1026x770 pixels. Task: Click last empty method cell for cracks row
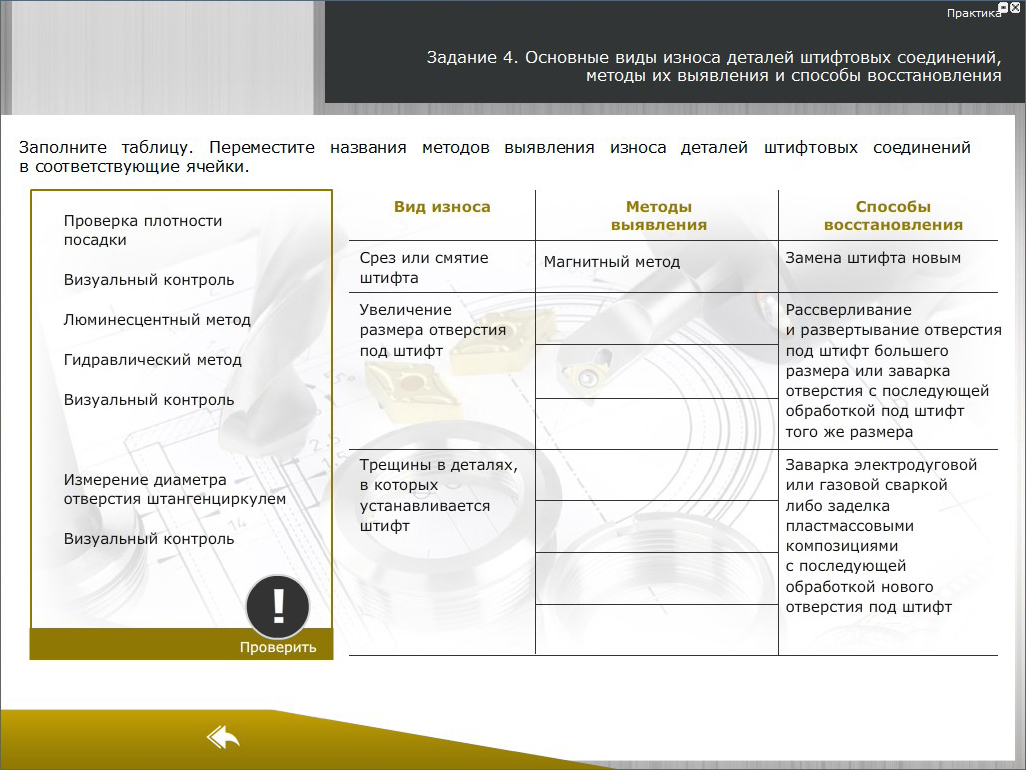[x=656, y=629]
